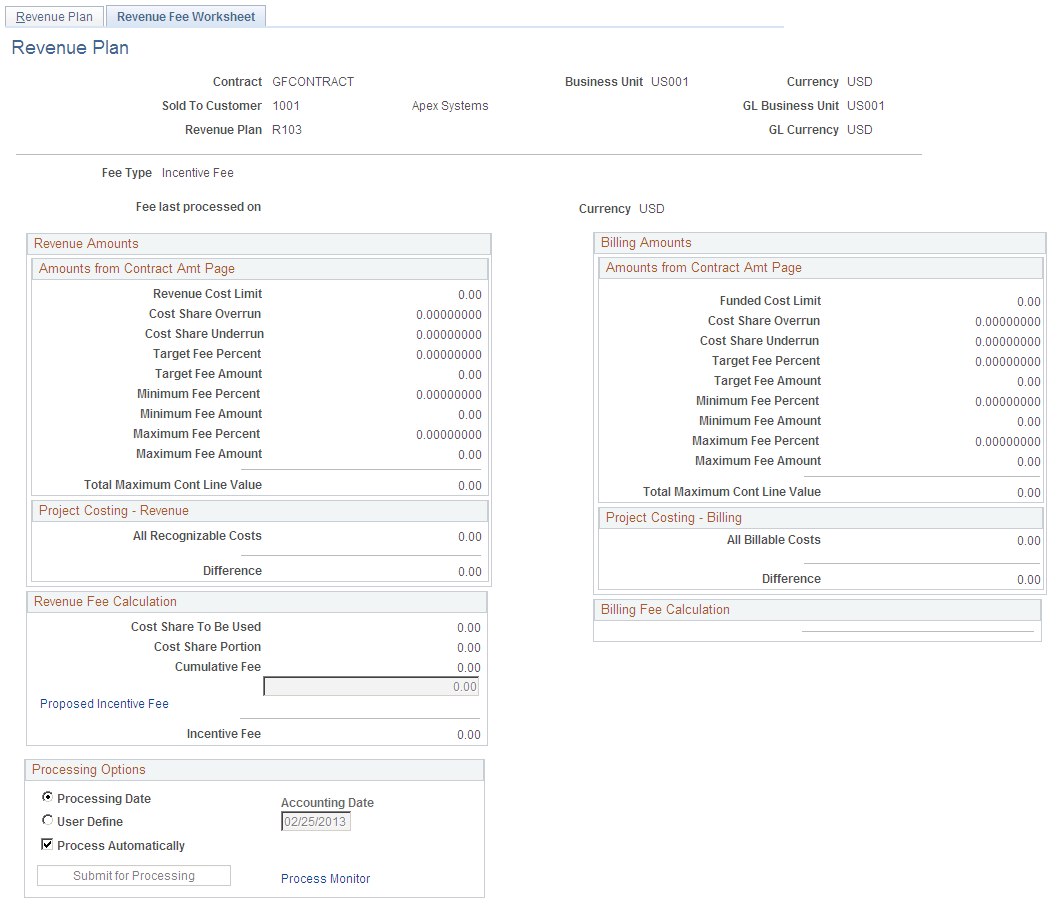Viewport: 1057px width, 908px height.
Task: Open the GL Business Unit US001 link
Action: [866, 105]
